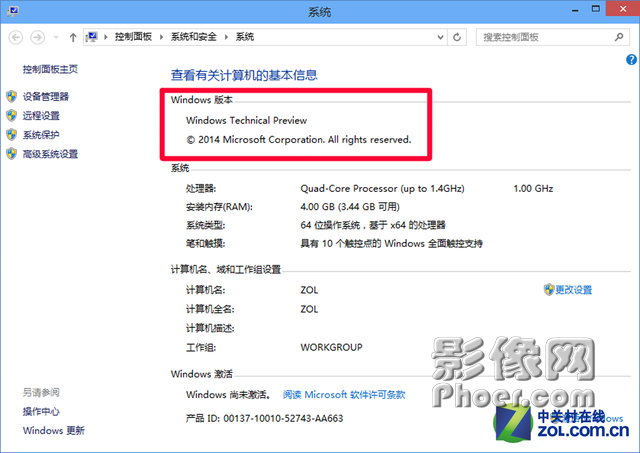The width and height of the screenshot is (640, 453).
Task: Click shield icon beside 高级系统设置
Action: pyautogui.click(x=11, y=154)
